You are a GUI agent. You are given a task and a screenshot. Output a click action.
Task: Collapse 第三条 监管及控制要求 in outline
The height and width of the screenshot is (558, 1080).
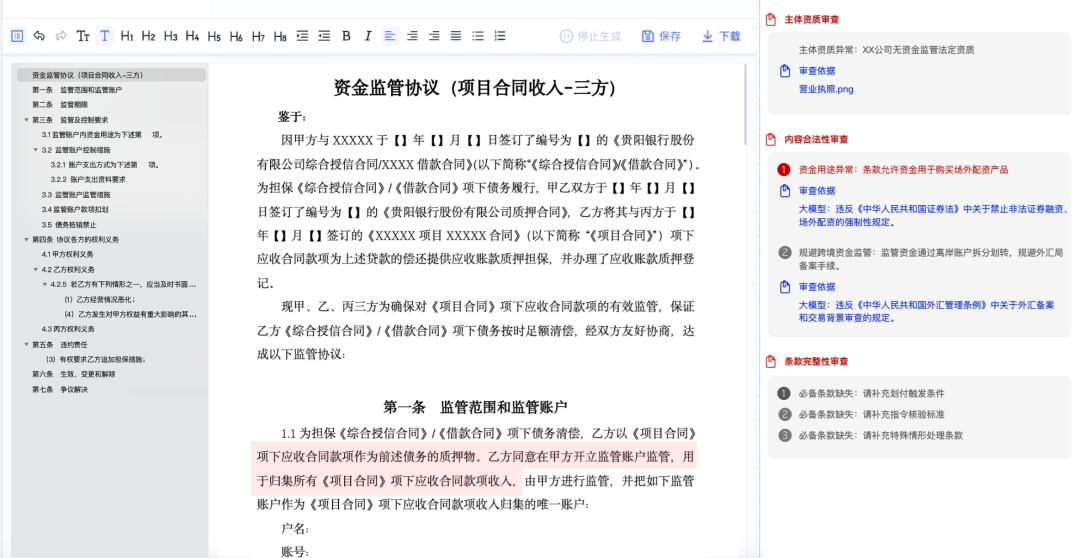(x=26, y=120)
